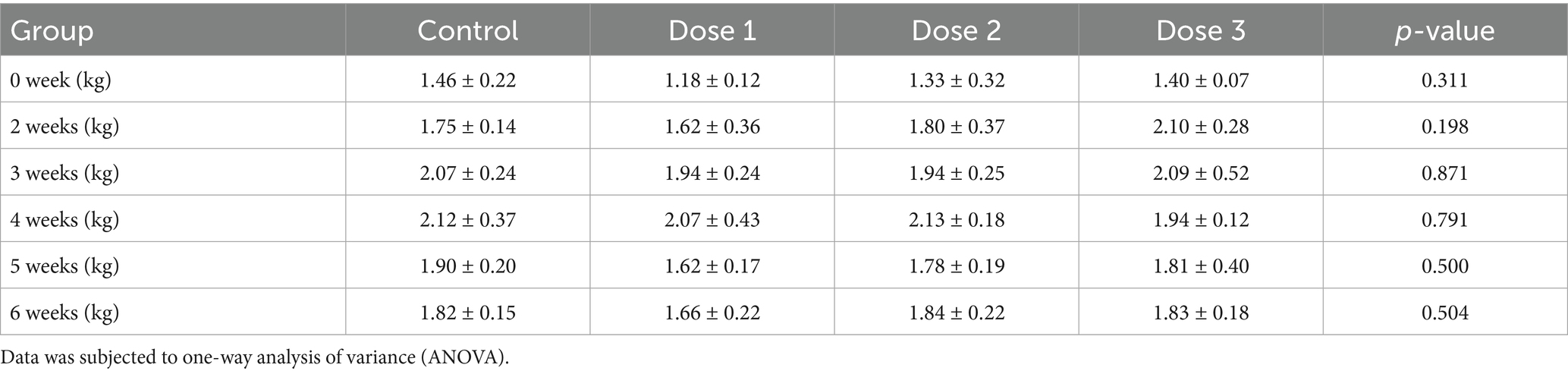Click the p-value column header
This screenshot has width=1568, height=374.
click(x=1444, y=31)
